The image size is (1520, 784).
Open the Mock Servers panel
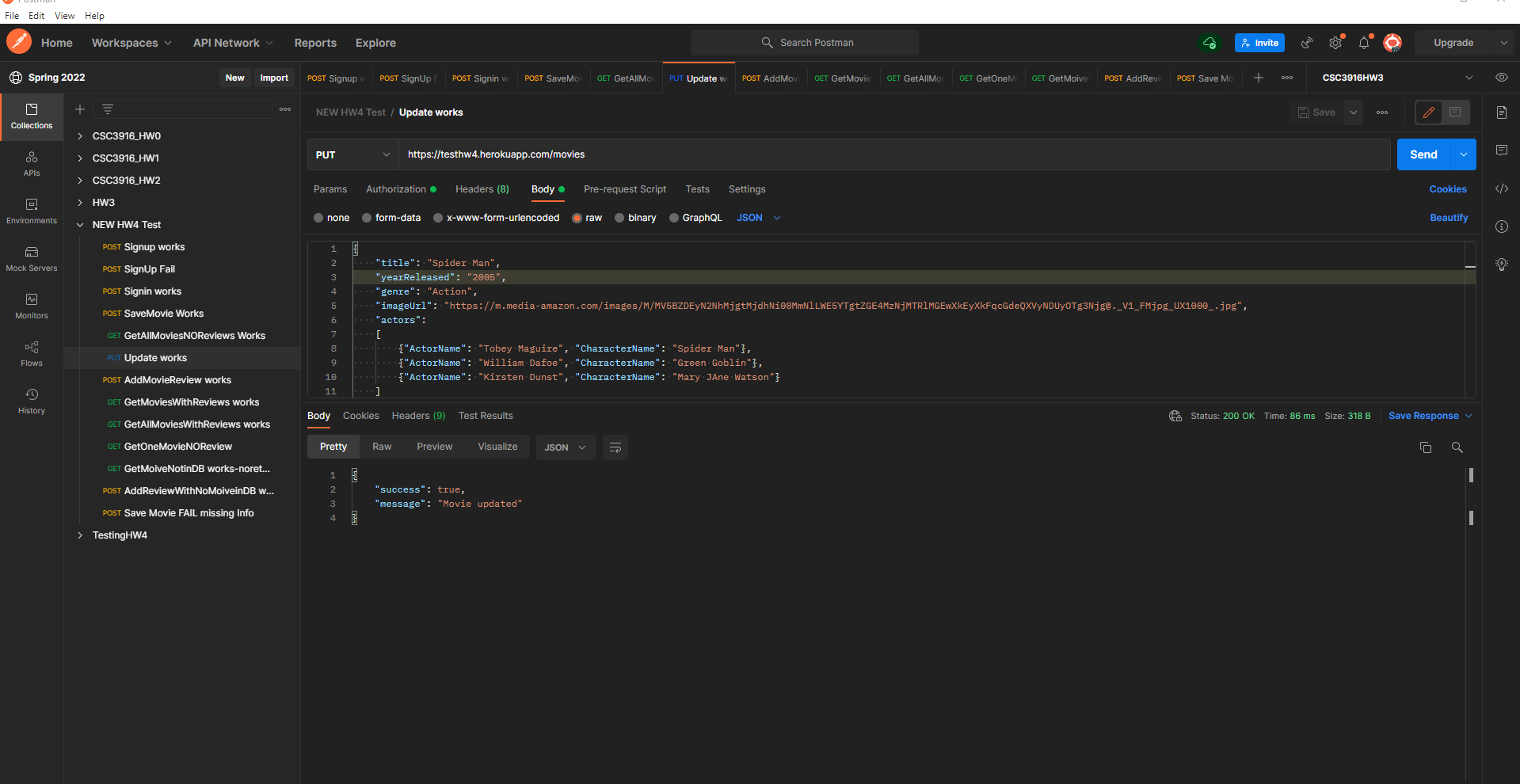[32, 259]
